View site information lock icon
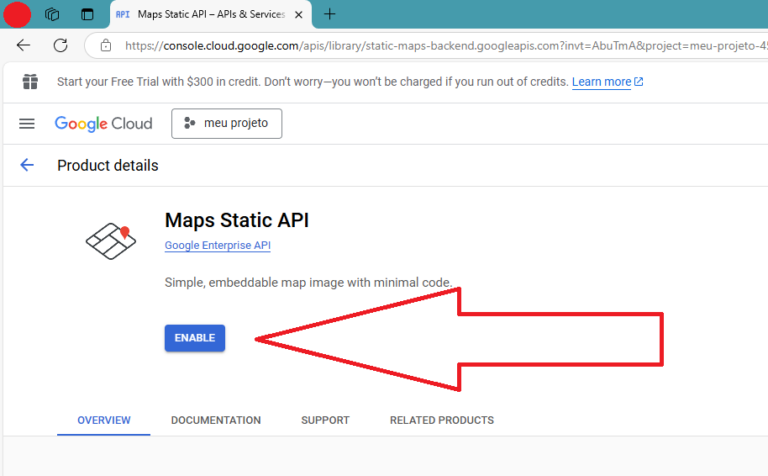 point(104,45)
